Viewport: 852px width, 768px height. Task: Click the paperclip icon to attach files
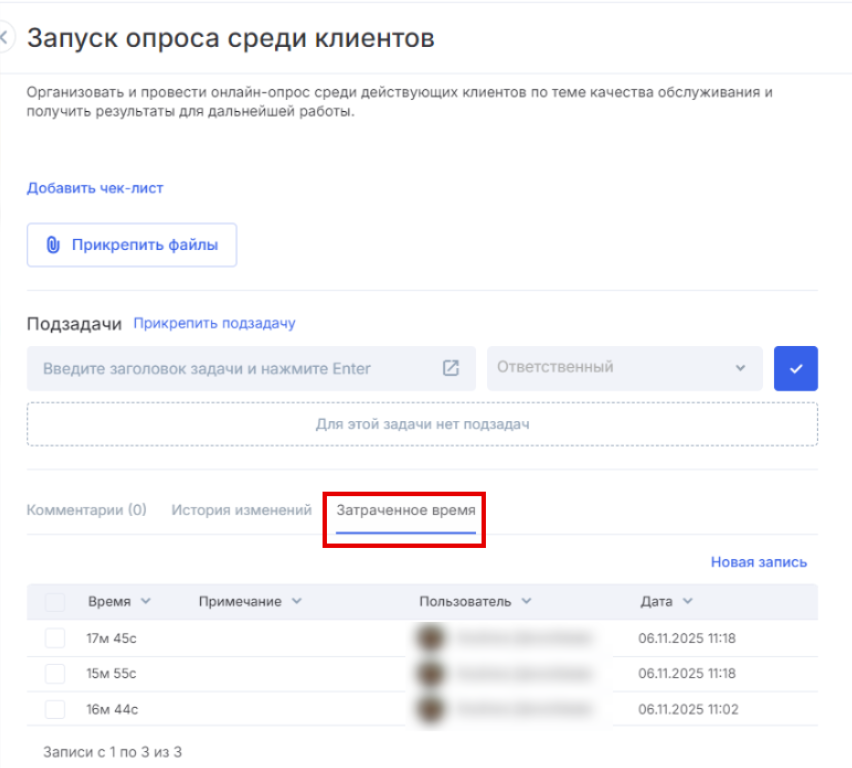click(x=54, y=245)
